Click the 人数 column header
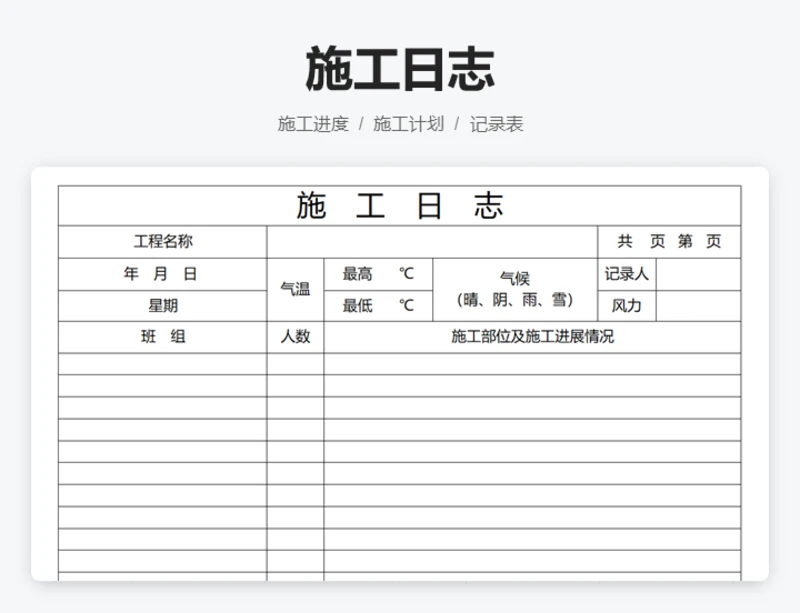Image resolution: width=800 pixels, height=613 pixels. [295, 337]
